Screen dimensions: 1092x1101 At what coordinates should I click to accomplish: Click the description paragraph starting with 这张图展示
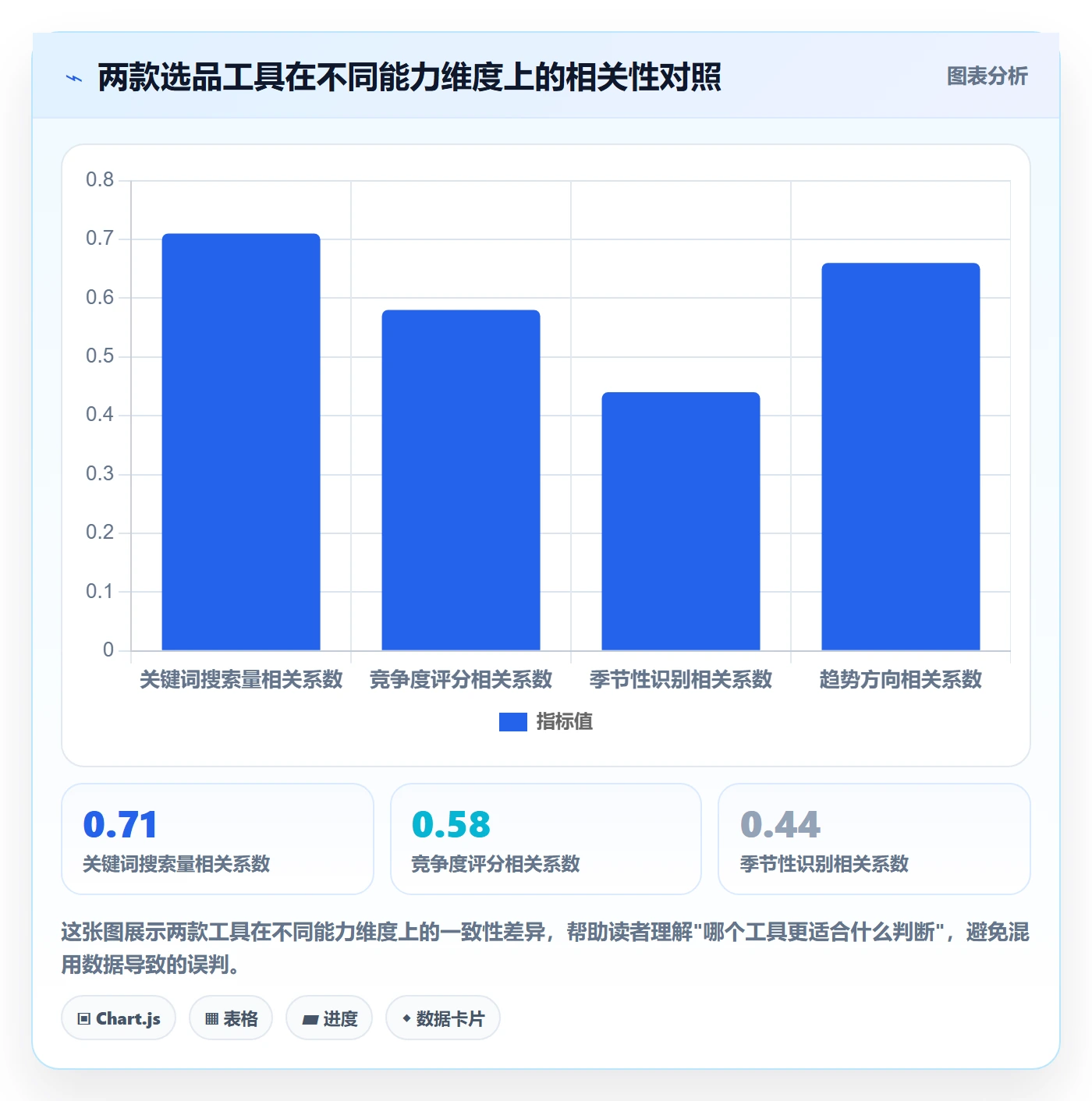point(545,948)
